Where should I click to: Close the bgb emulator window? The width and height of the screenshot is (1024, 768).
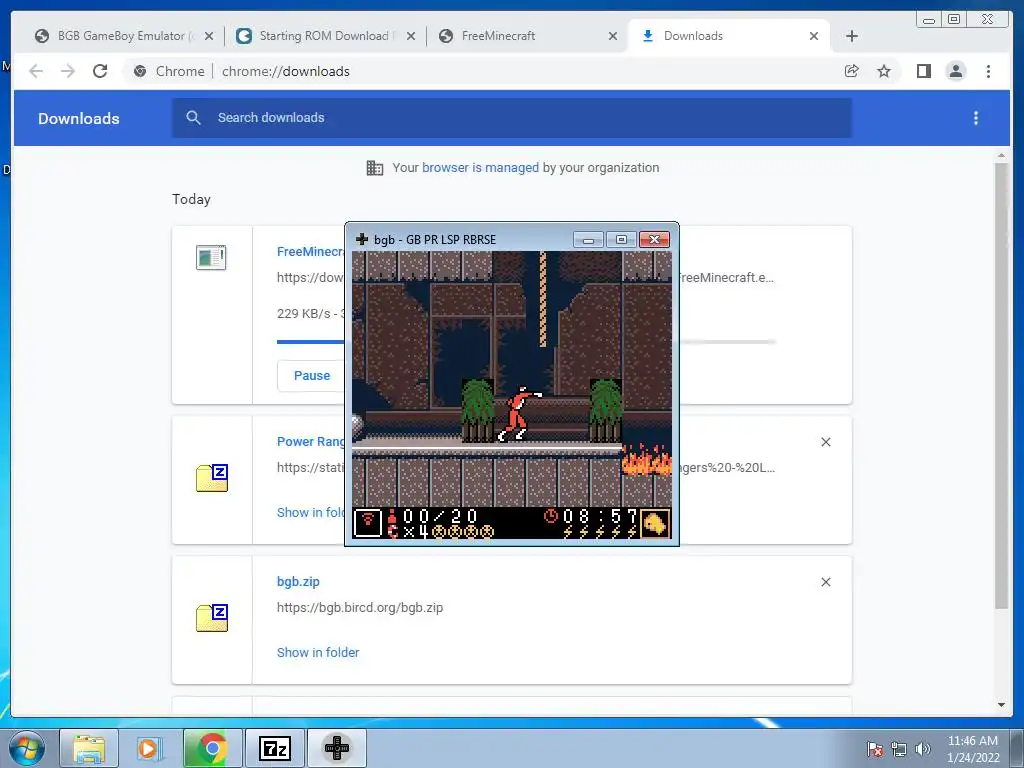tap(654, 240)
